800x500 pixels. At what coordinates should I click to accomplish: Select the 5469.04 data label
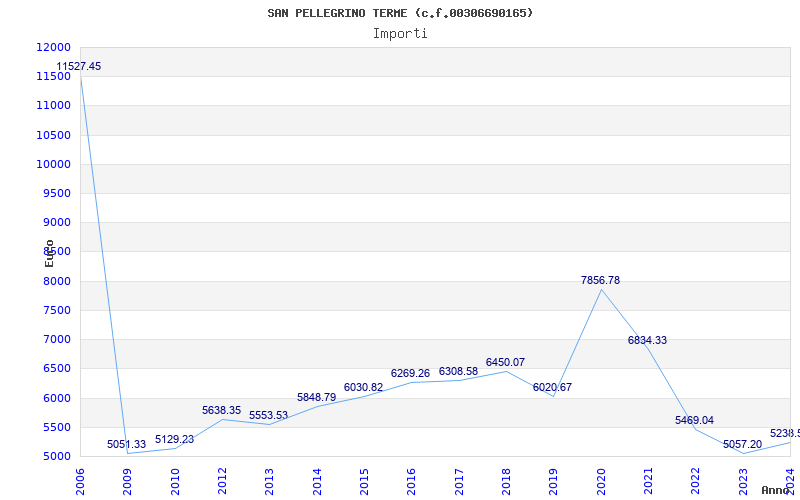click(694, 420)
